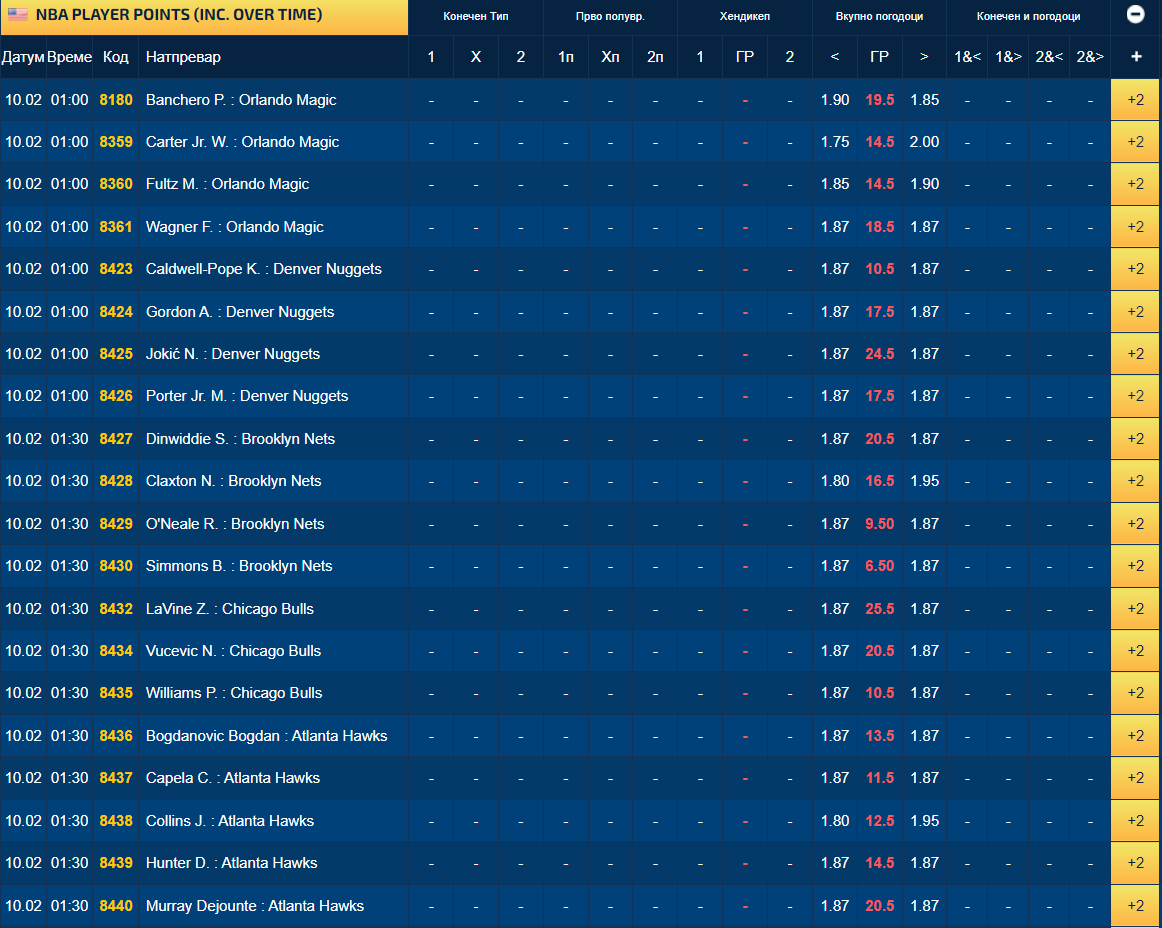Click the 9.50 points line for O'Neale R.

click(x=880, y=523)
